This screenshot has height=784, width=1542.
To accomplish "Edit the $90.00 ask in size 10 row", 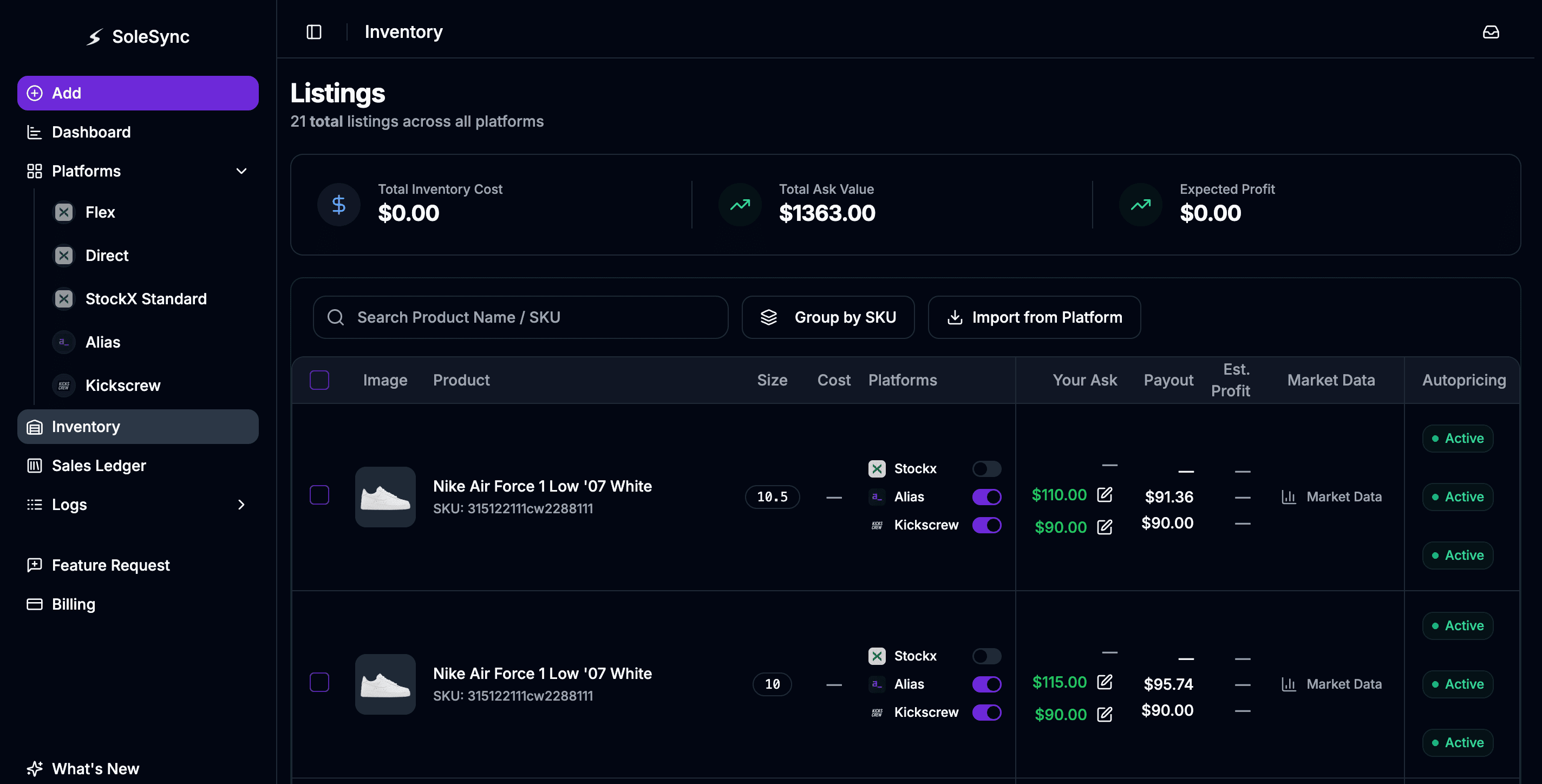I will tap(1105, 714).
